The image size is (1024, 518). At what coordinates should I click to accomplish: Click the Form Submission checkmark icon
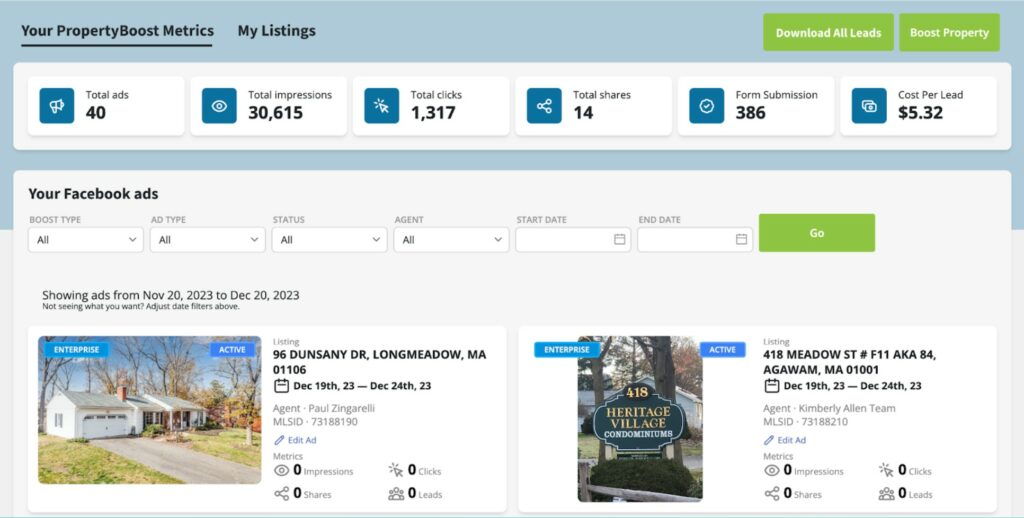click(707, 106)
